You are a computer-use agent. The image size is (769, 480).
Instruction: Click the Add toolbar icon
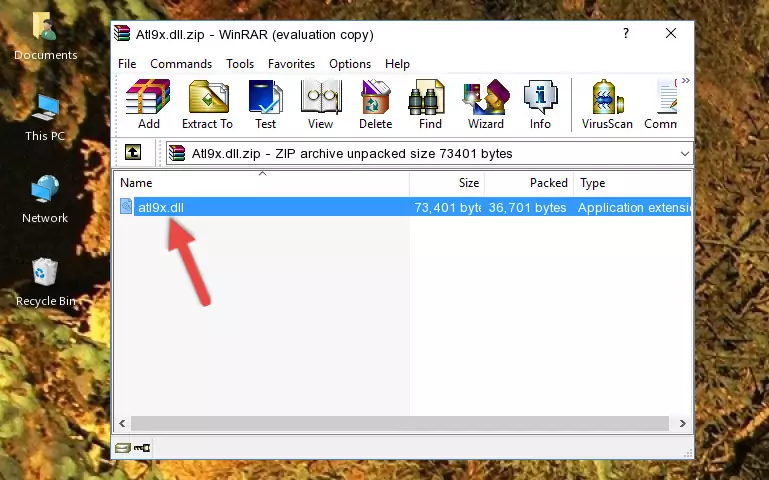pos(148,104)
